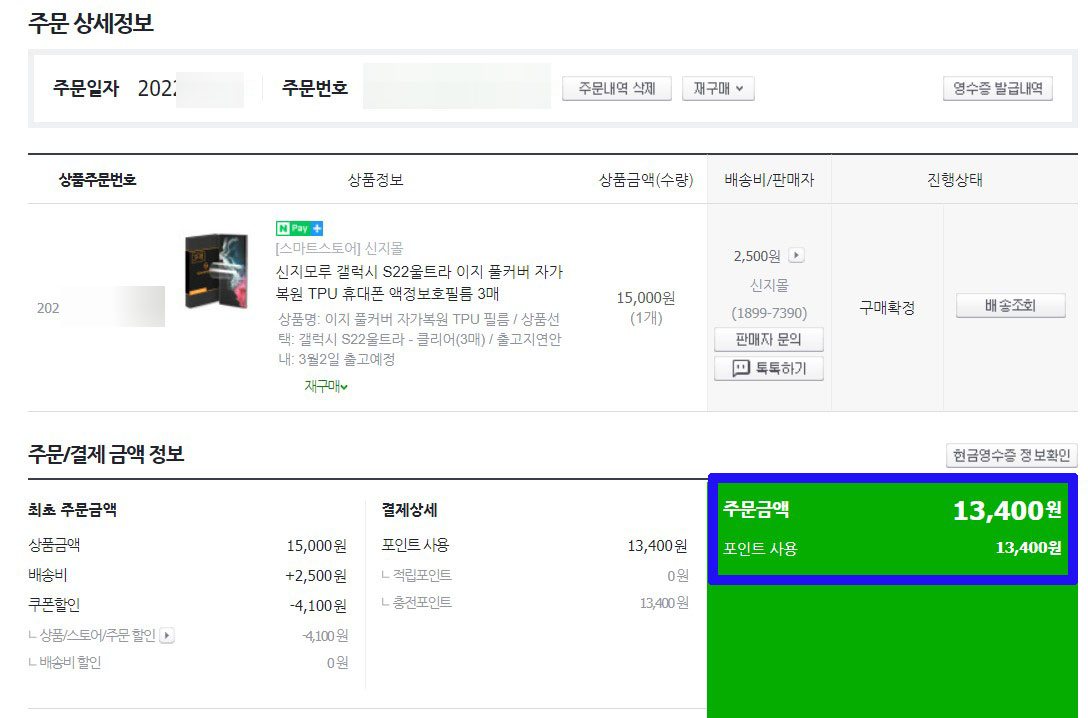Click the 톡톡하기 chat button
The image size is (1088, 718).
(x=769, y=368)
